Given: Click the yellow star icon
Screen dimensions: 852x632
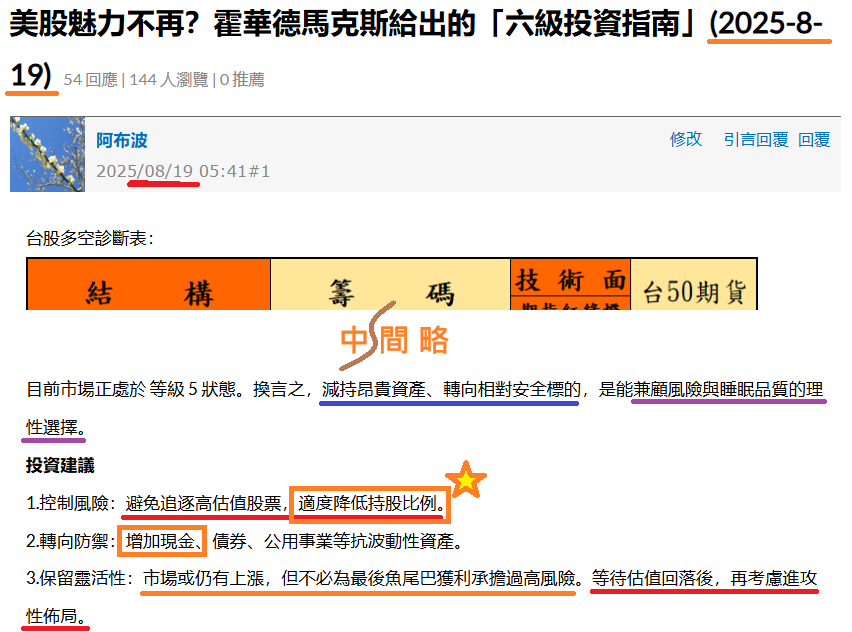Looking at the screenshot, I should pos(466,481).
